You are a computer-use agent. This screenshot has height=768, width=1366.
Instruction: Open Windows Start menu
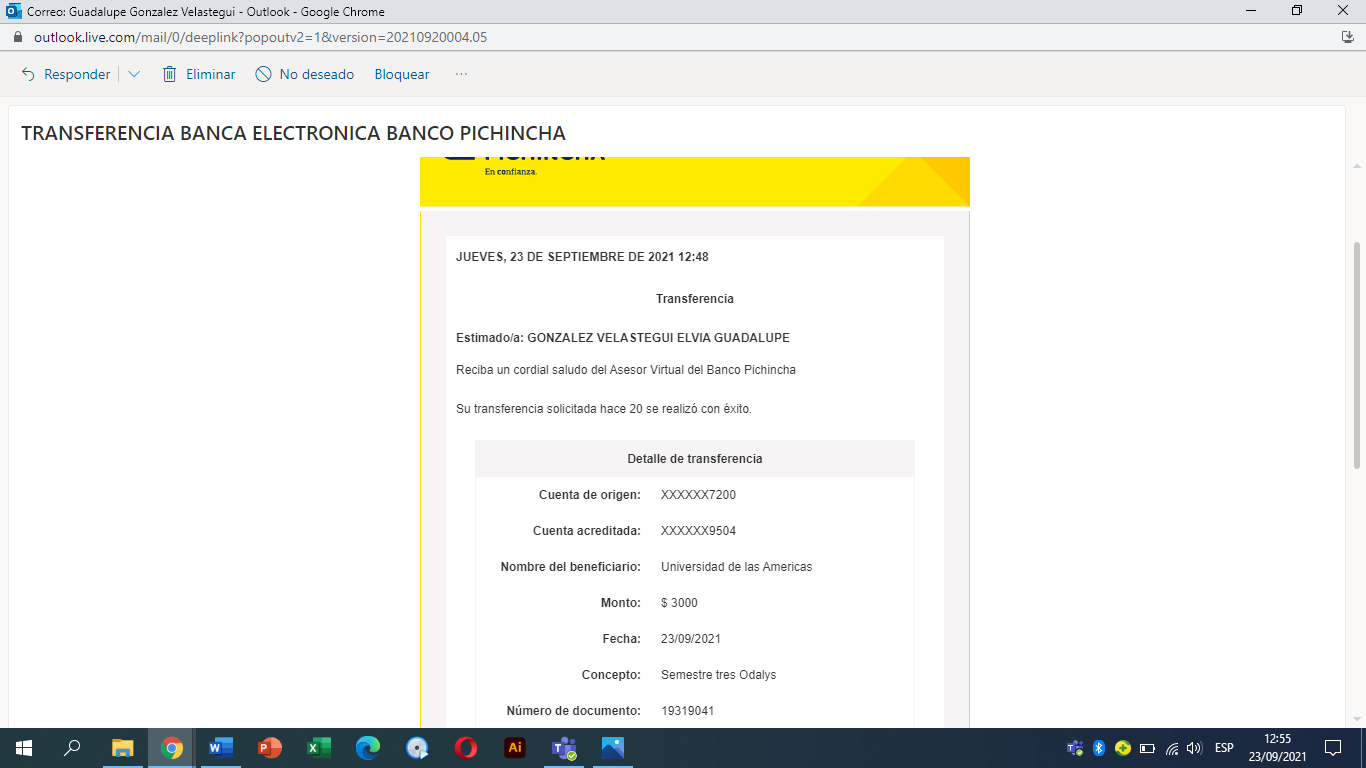(23, 748)
